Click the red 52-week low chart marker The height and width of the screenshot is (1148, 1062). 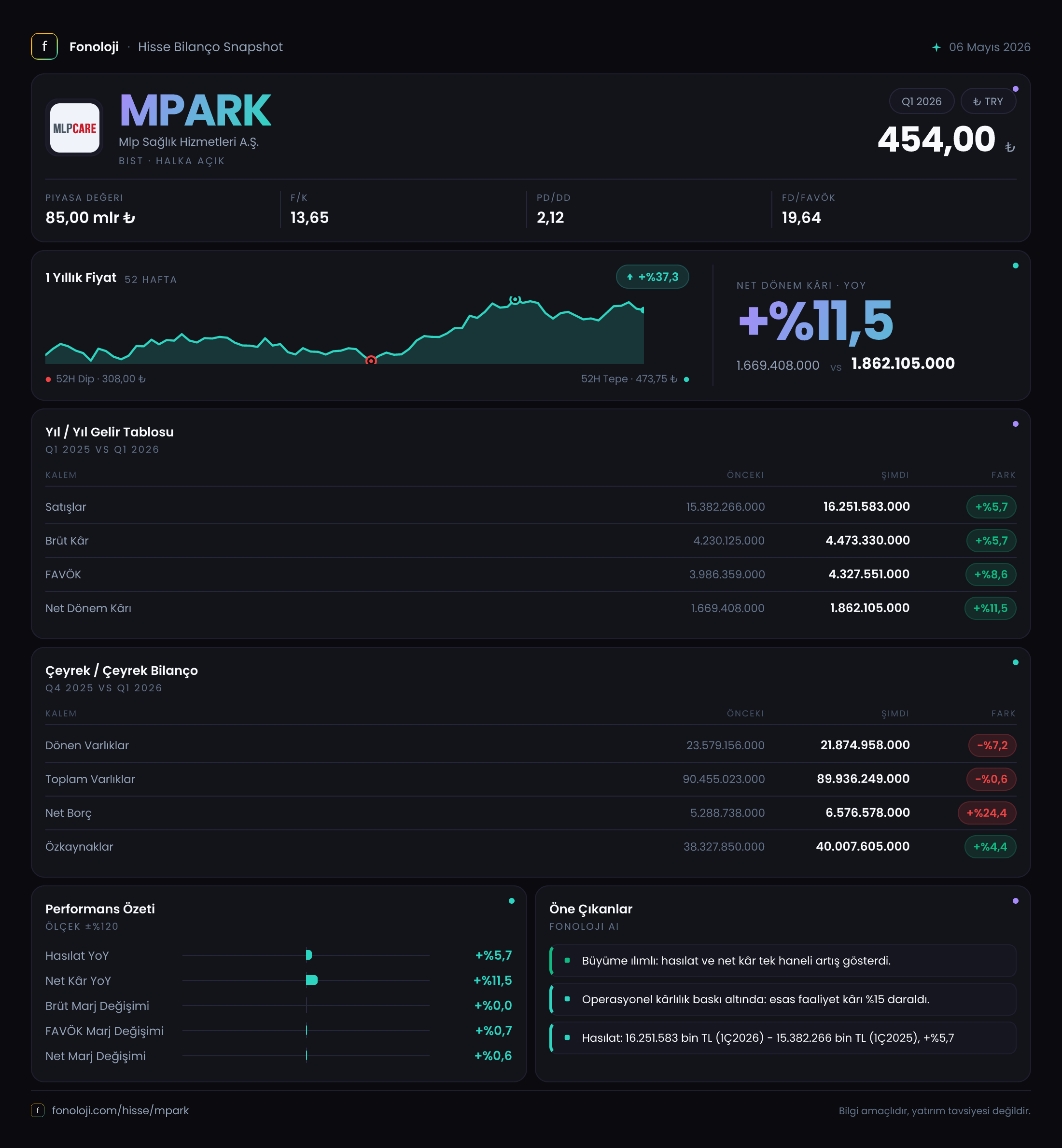click(371, 360)
